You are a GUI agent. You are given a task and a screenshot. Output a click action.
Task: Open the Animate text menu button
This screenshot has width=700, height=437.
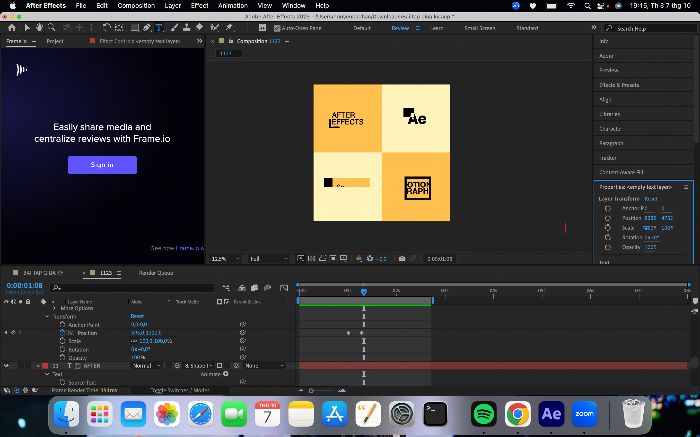[x=225, y=374]
